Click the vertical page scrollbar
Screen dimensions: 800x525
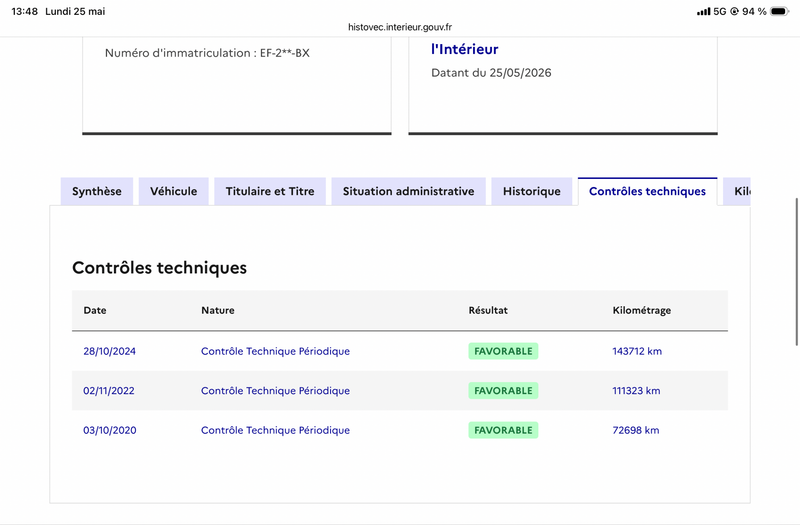click(x=797, y=272)
